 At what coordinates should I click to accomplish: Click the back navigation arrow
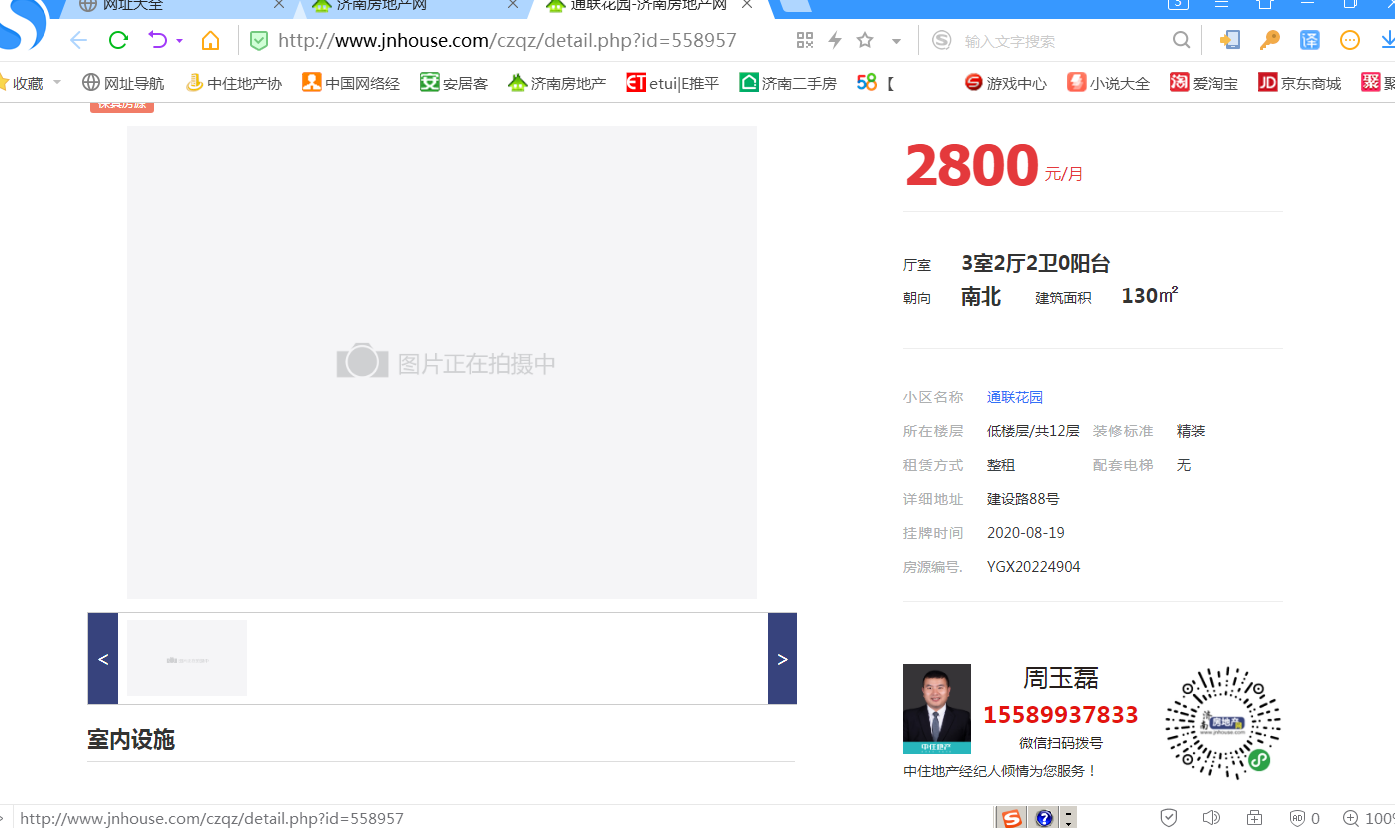pyautogui.click(x=78, y=41)
